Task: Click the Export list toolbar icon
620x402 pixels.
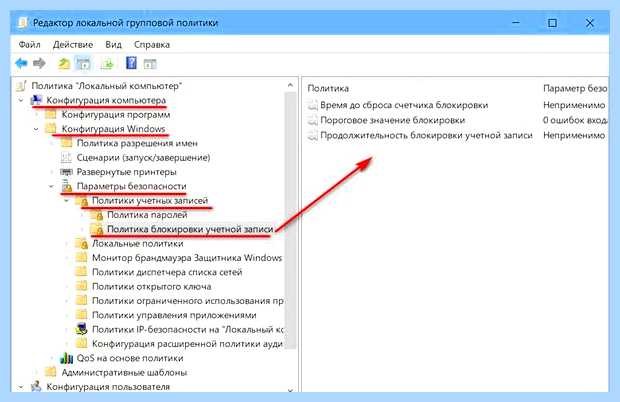Action: click(x=107, y=63)
